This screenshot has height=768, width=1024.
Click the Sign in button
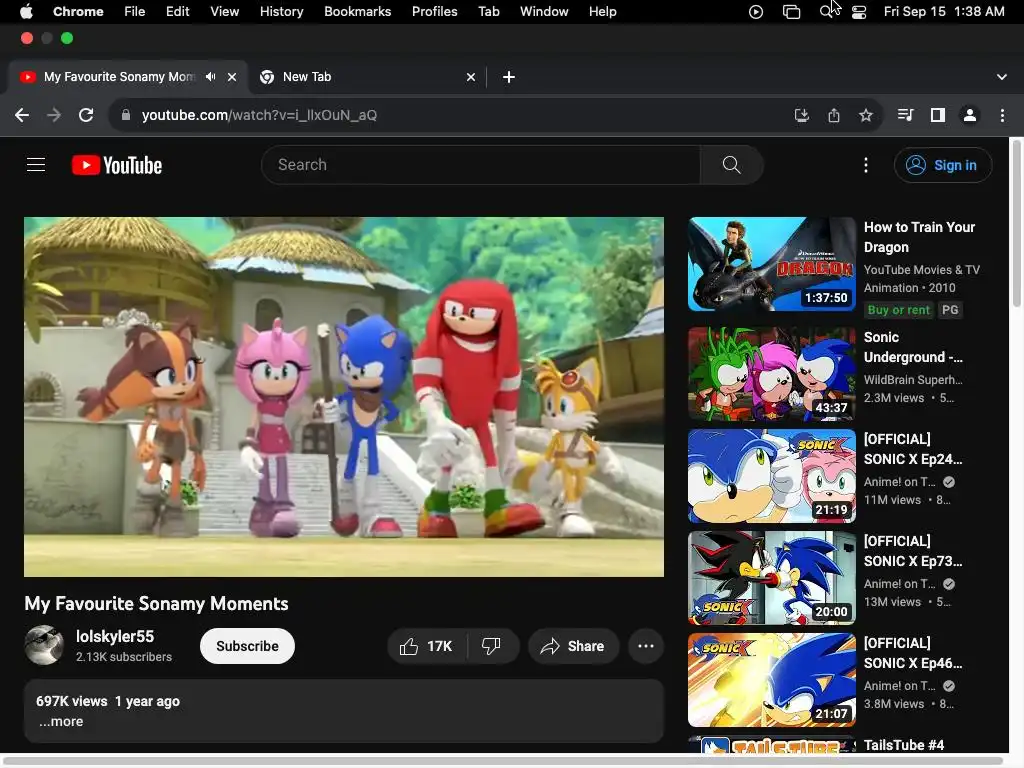(x=942, y=165)
